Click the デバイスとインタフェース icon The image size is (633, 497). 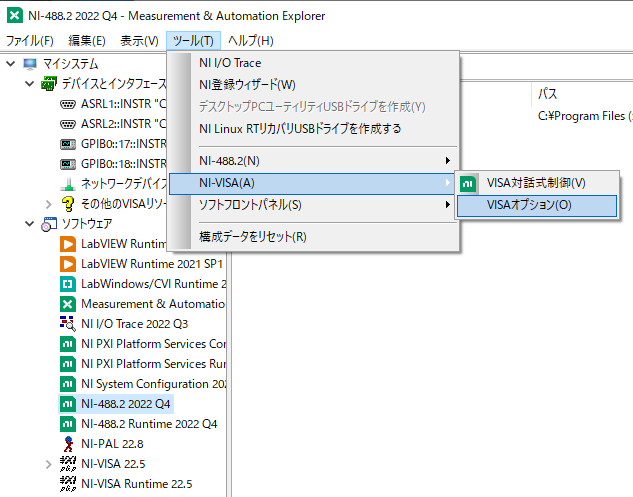[49, 84]
